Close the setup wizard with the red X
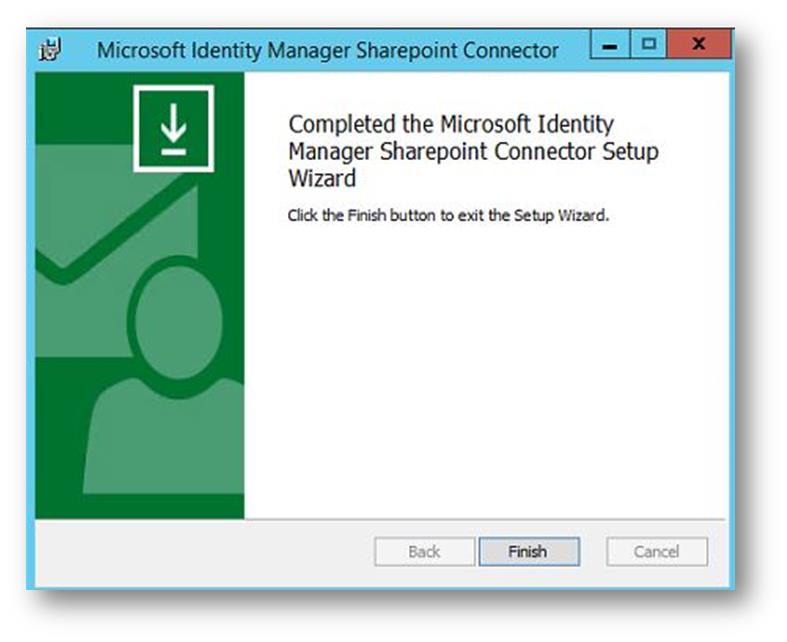The width and height of the screenshot is (787, 642). [698, 45]
